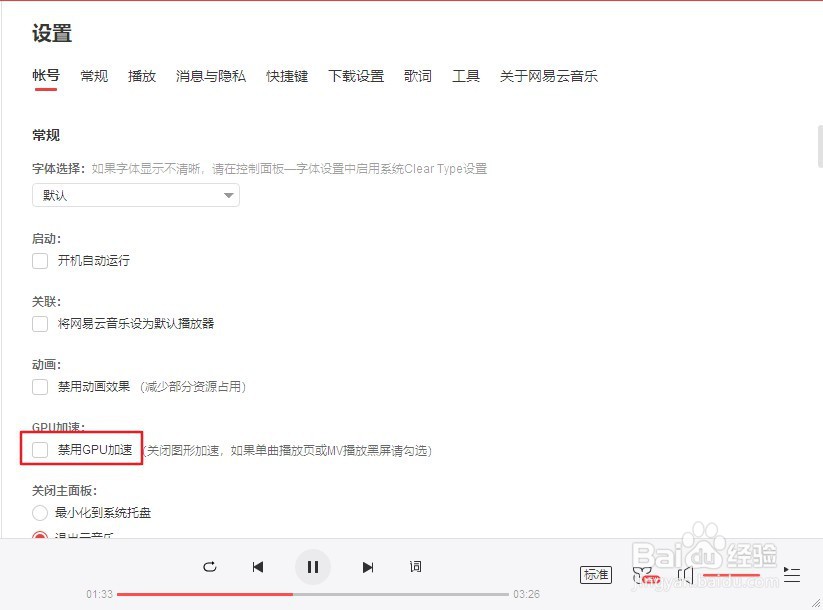The width and height of the screenshot is (823, 610).
Task: Open the playlist queue icon
Action: (x=792, y=575)
